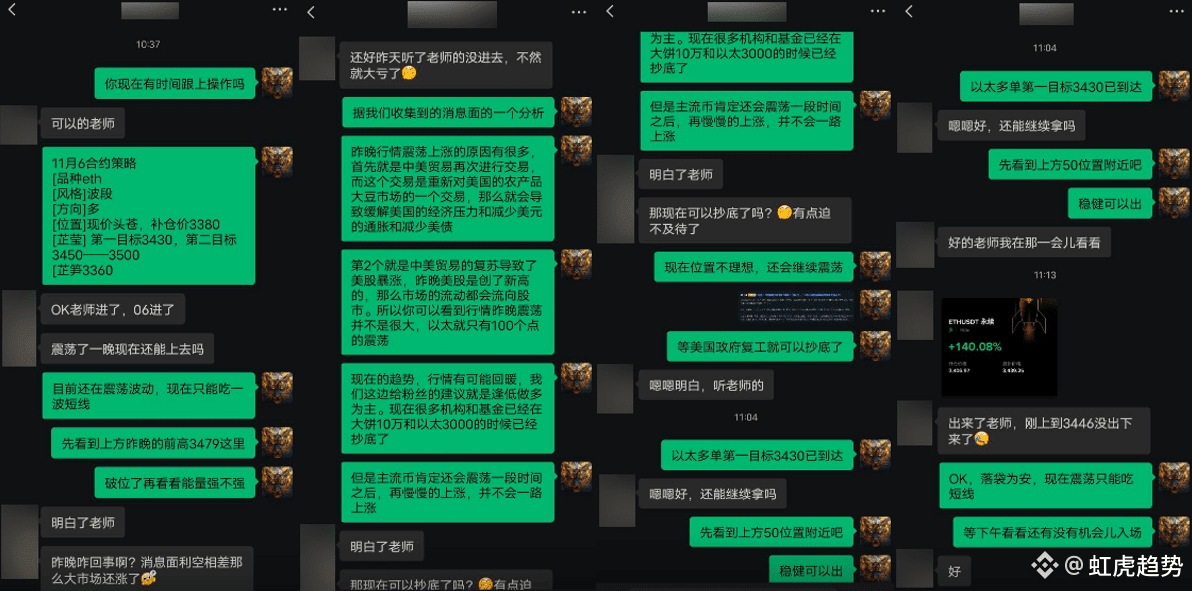Tap the avatar beside "等下午看看还有没有机会儿入场"
The width and height of the screenshot is (1192, 591).
click(1174, 532)
